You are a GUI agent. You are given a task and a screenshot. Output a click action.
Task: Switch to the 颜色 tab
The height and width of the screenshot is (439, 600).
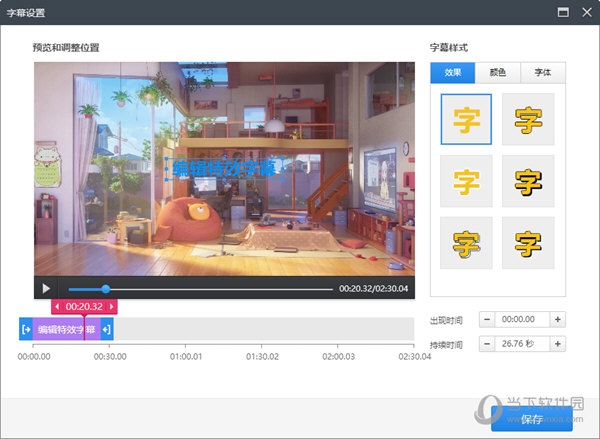[x=497, y=72]
